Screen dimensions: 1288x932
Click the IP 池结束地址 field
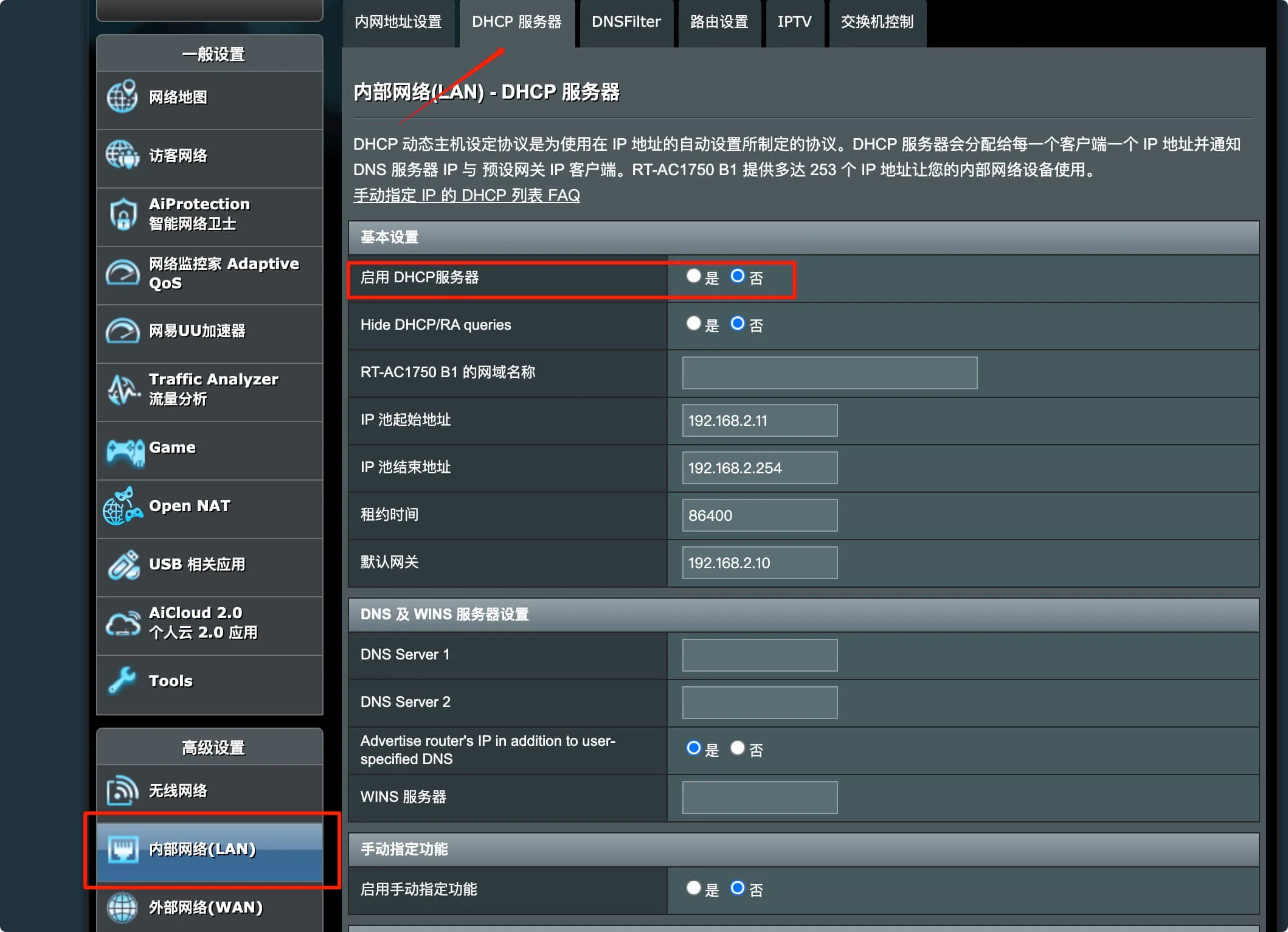point(760,467)
